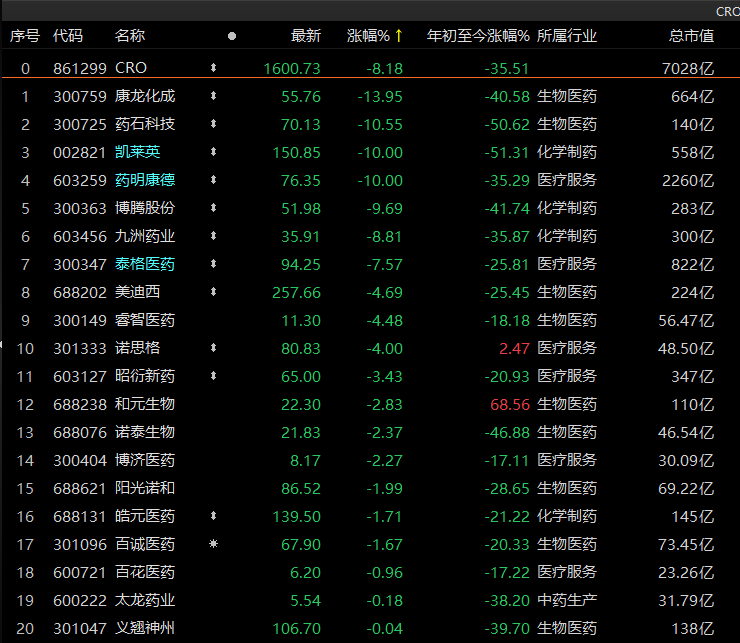This screenshot has width=740, height=643.
Task: Open the 义翘神州 stock name
Action: (x=145, y=629)
